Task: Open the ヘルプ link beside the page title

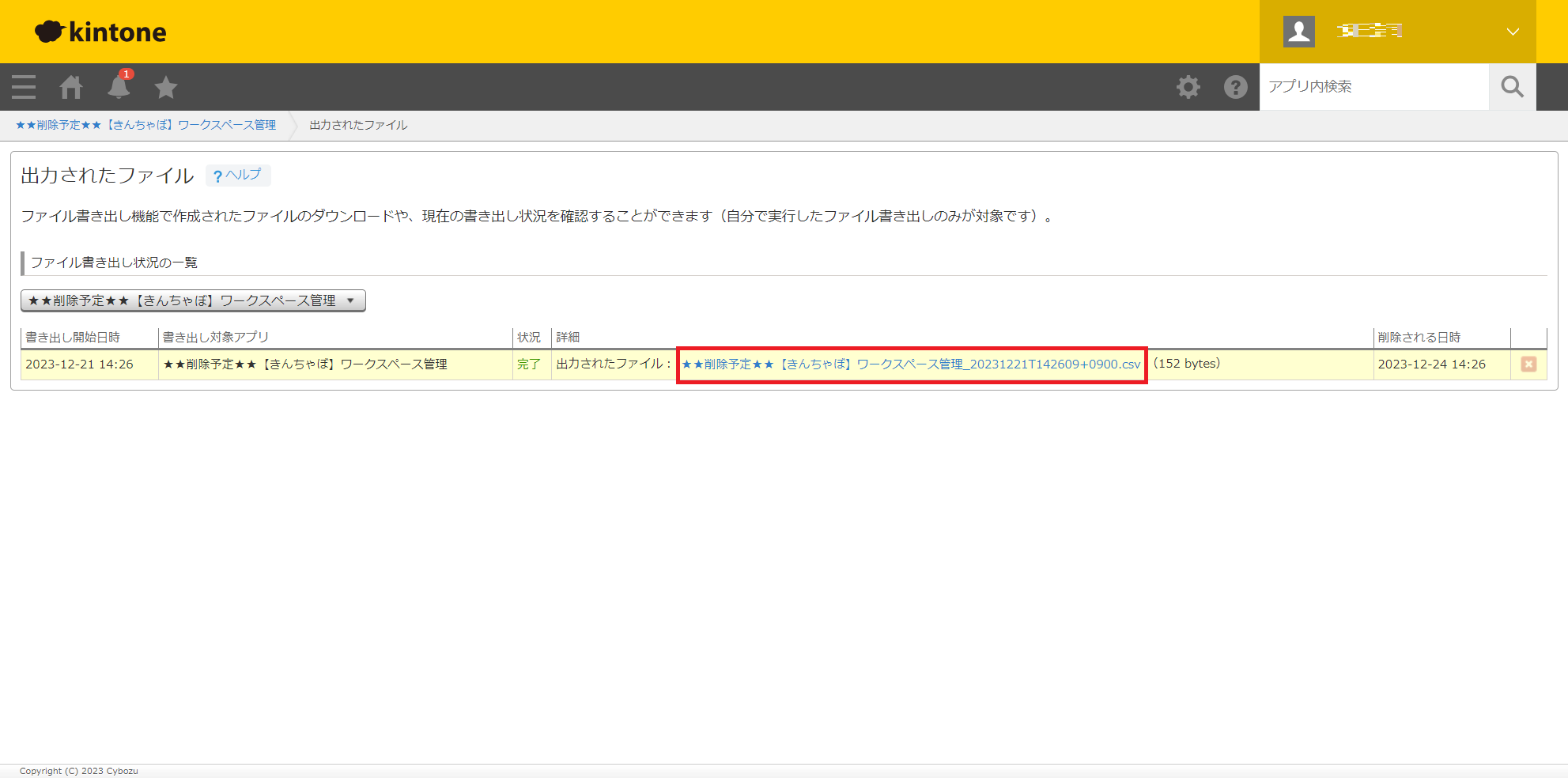Action: [x=238, y=176]
